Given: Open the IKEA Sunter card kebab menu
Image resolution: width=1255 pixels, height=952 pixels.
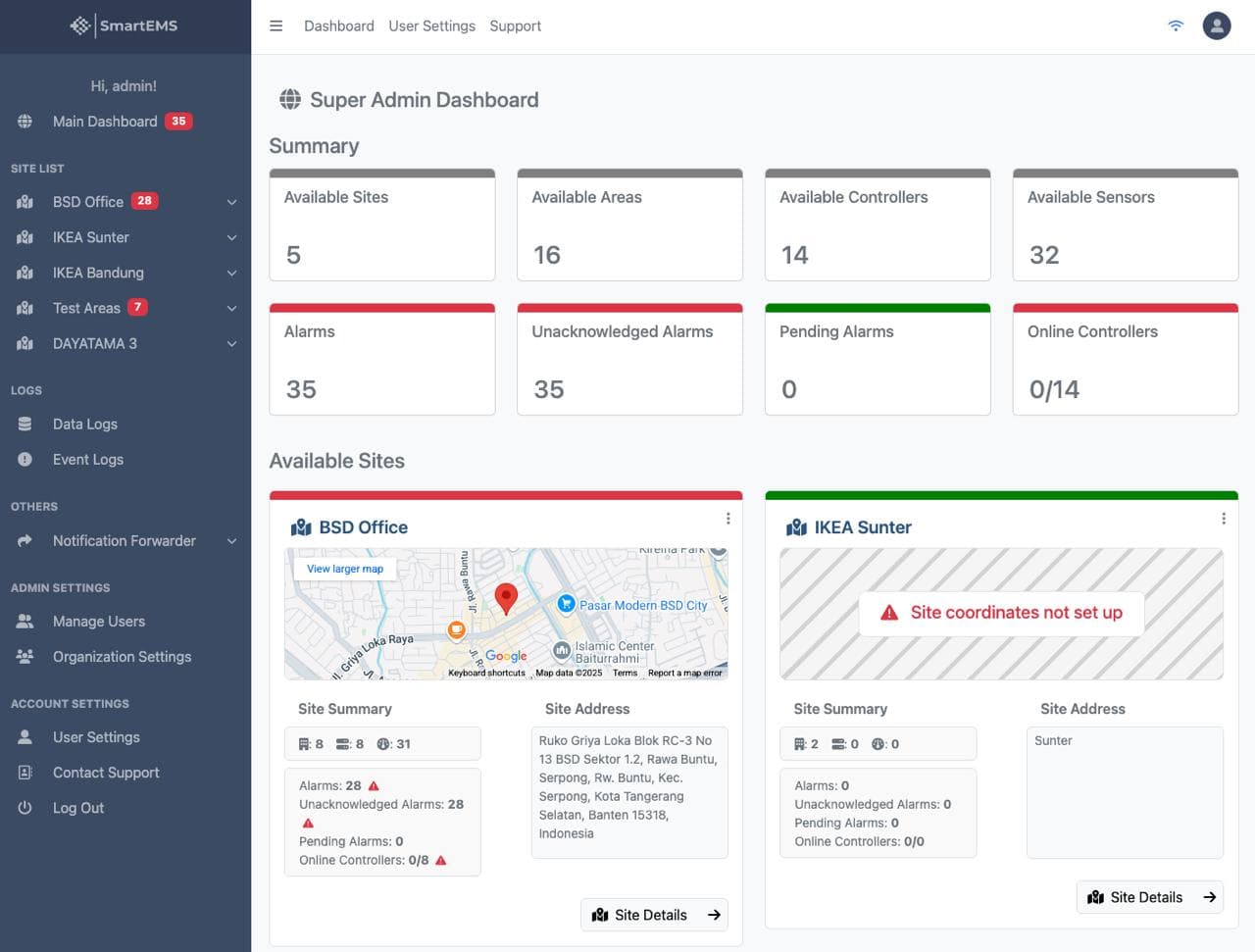Looking at the screenshot, I should (1223, 518).
